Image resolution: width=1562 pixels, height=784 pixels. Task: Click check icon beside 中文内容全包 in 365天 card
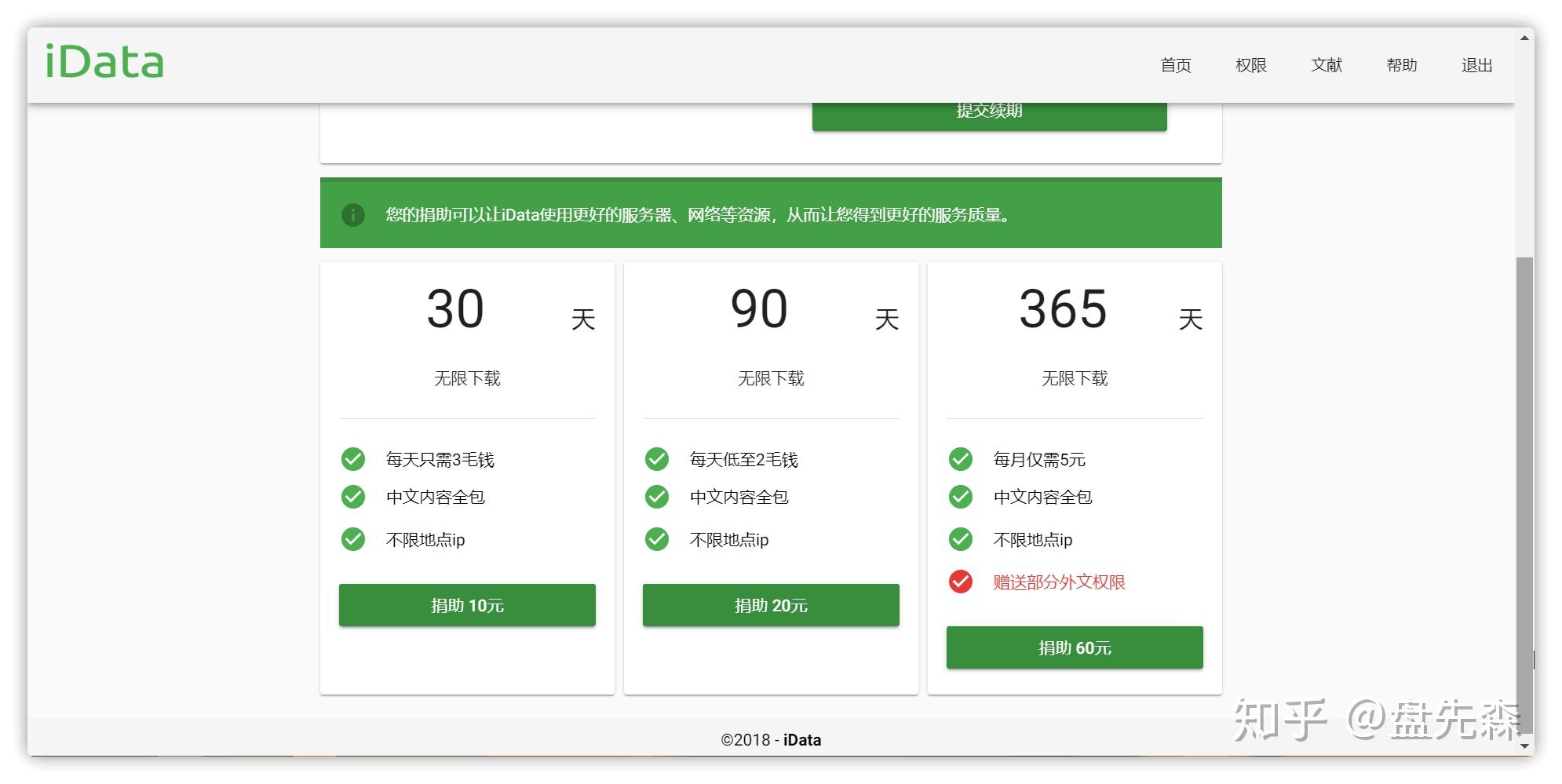pyautogui.click(x=961, y=497)
